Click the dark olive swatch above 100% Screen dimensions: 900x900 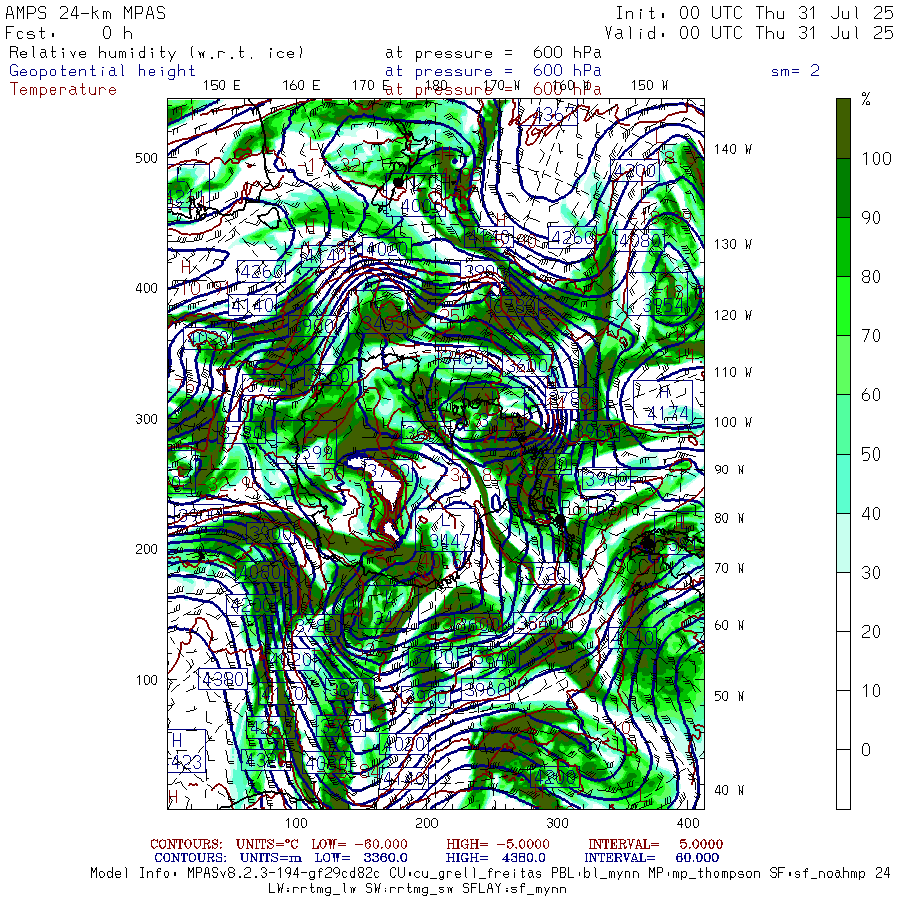843,128
